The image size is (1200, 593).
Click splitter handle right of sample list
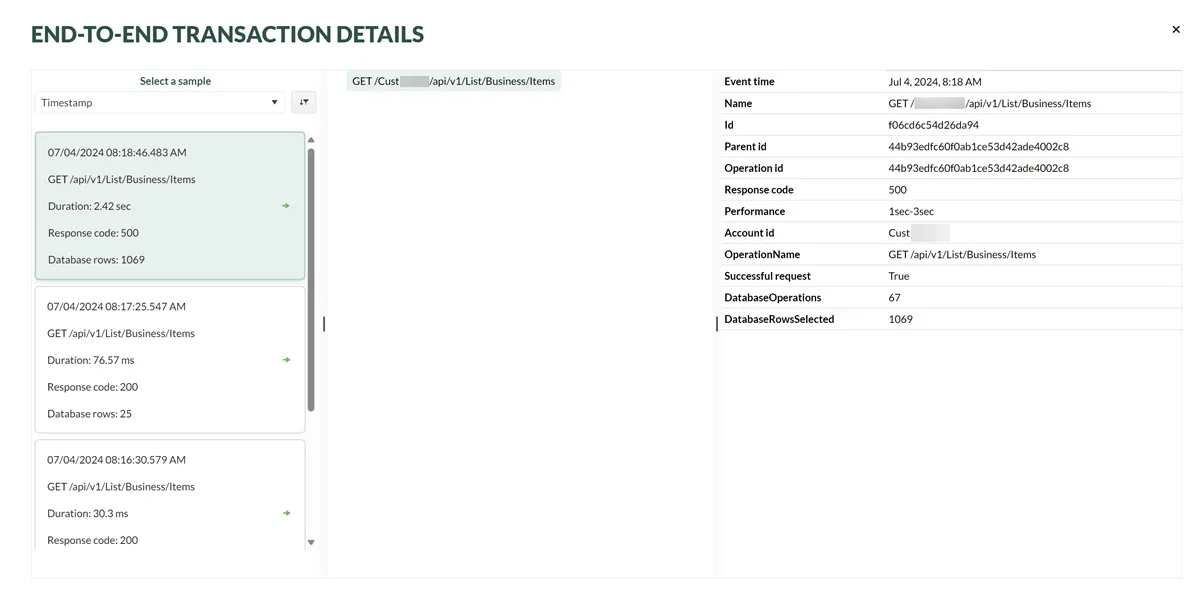click(x=324, y=324)
